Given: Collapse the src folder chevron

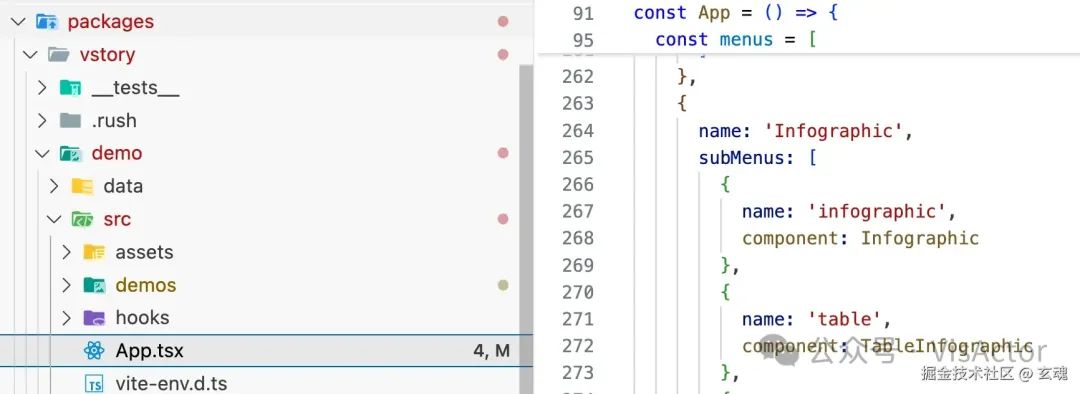Looking at the screenshot, I should (x=54, y=219).
